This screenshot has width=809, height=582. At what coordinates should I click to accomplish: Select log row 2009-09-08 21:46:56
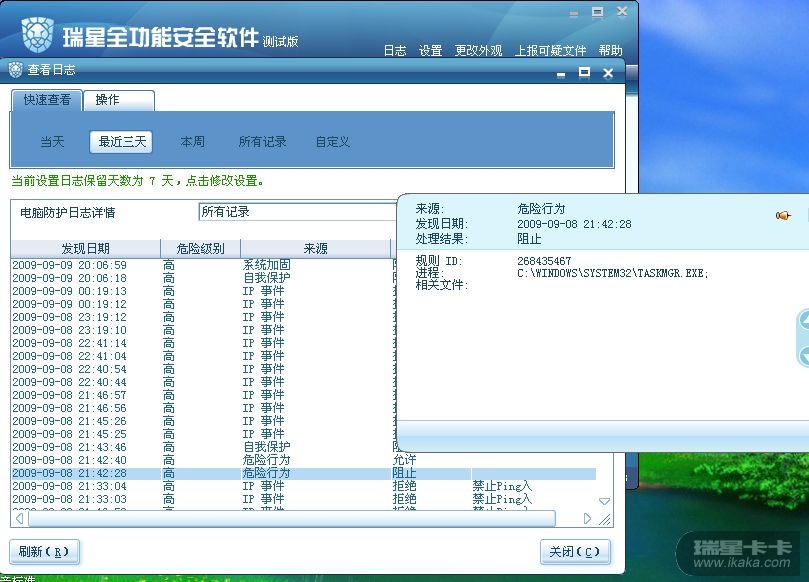click(204, 408)
